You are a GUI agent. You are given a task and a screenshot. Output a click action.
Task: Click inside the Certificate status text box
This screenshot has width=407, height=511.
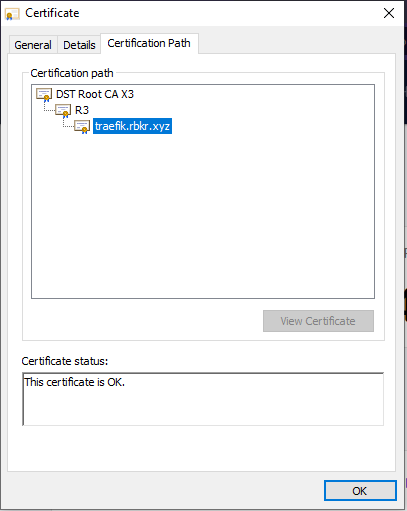point(203,399)
